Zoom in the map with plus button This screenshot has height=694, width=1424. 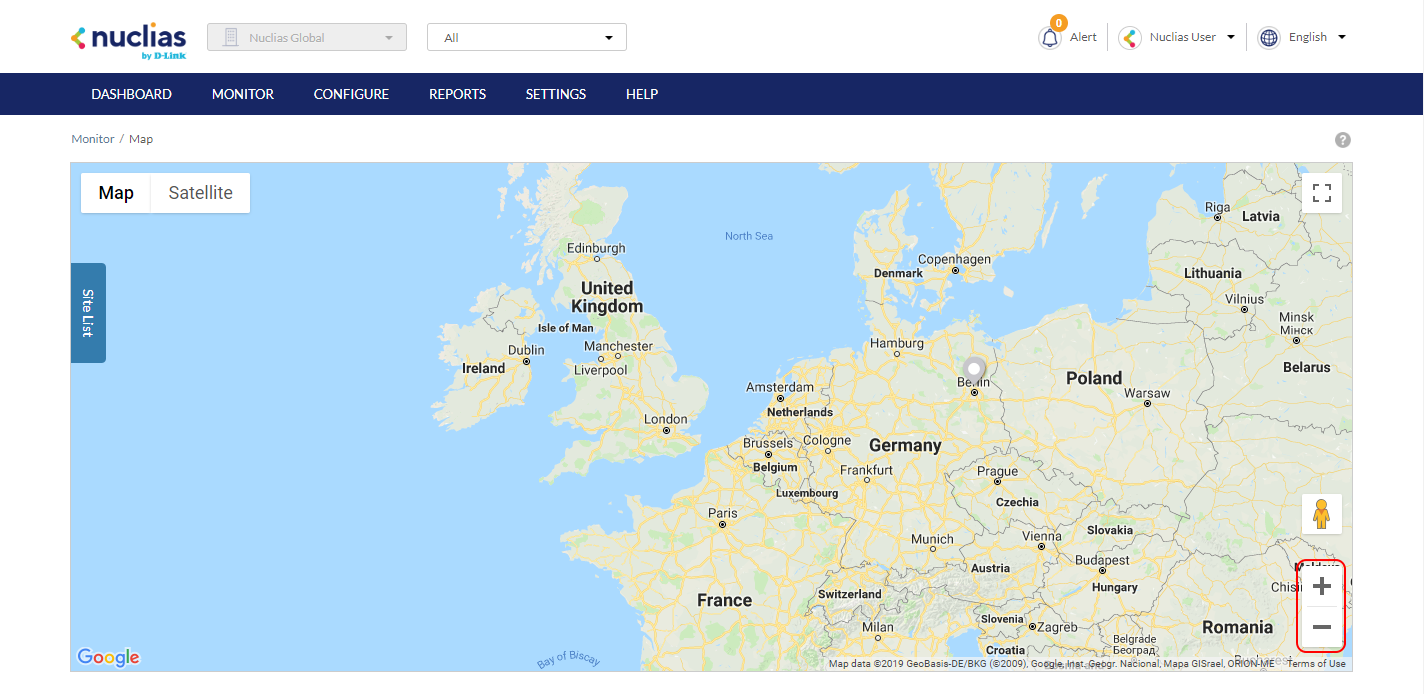click(1321, 586)
